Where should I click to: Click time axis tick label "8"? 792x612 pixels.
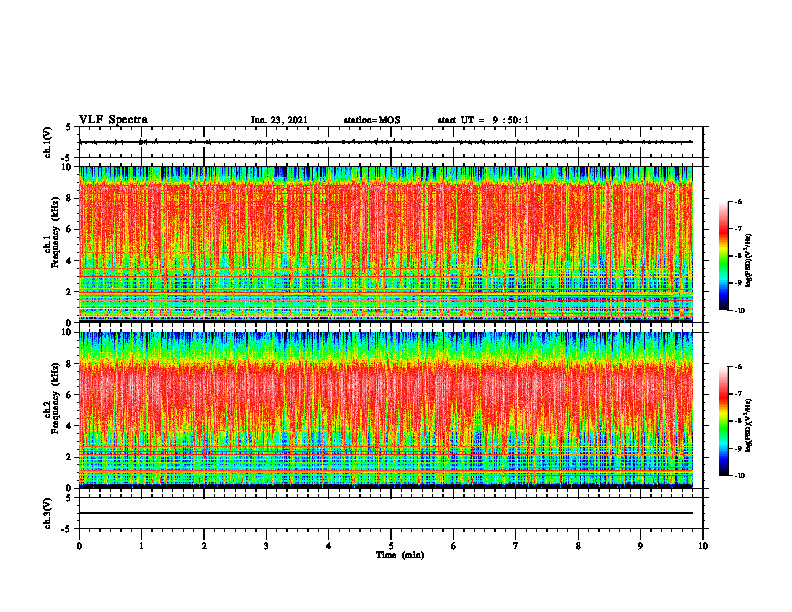click(x=578, y=546)
